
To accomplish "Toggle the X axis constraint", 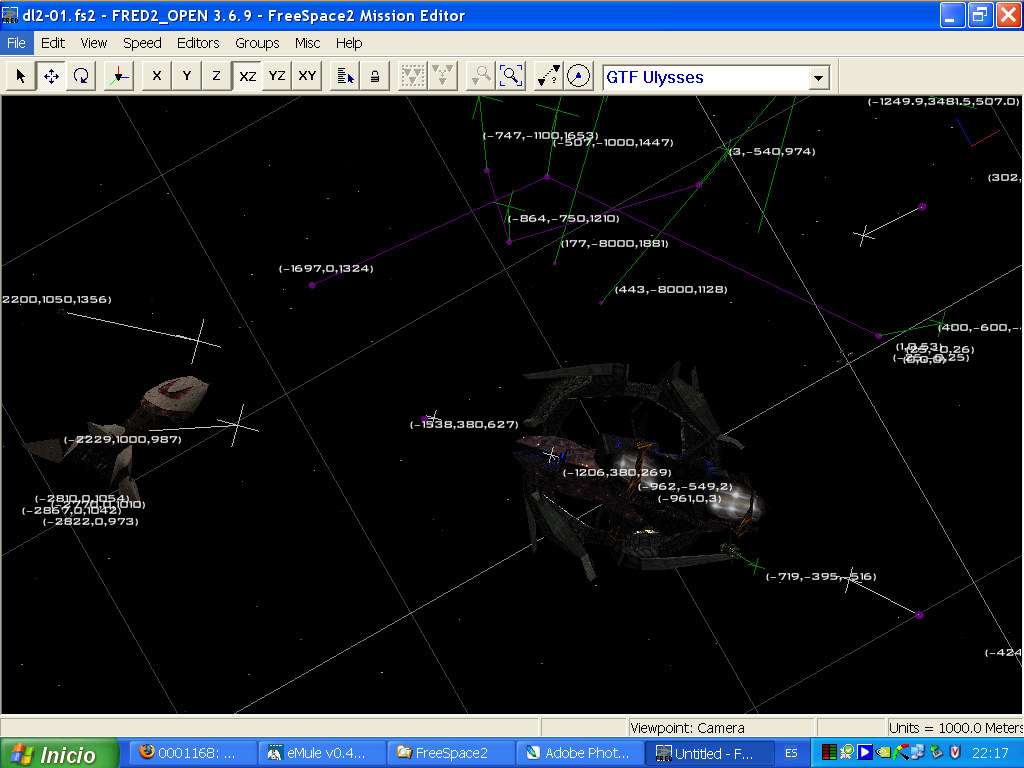I will click(156, 77).
